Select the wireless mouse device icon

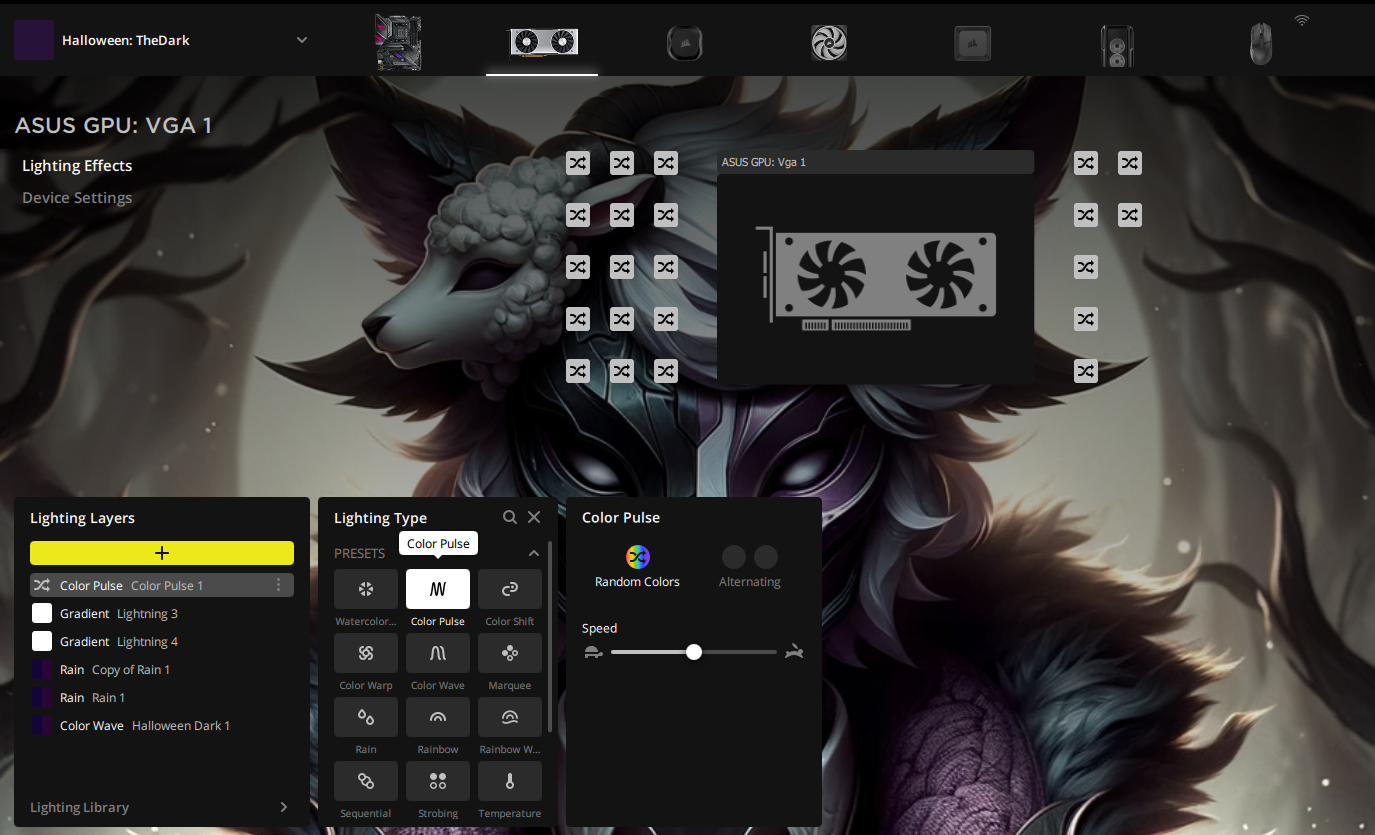pos(1261,44)
